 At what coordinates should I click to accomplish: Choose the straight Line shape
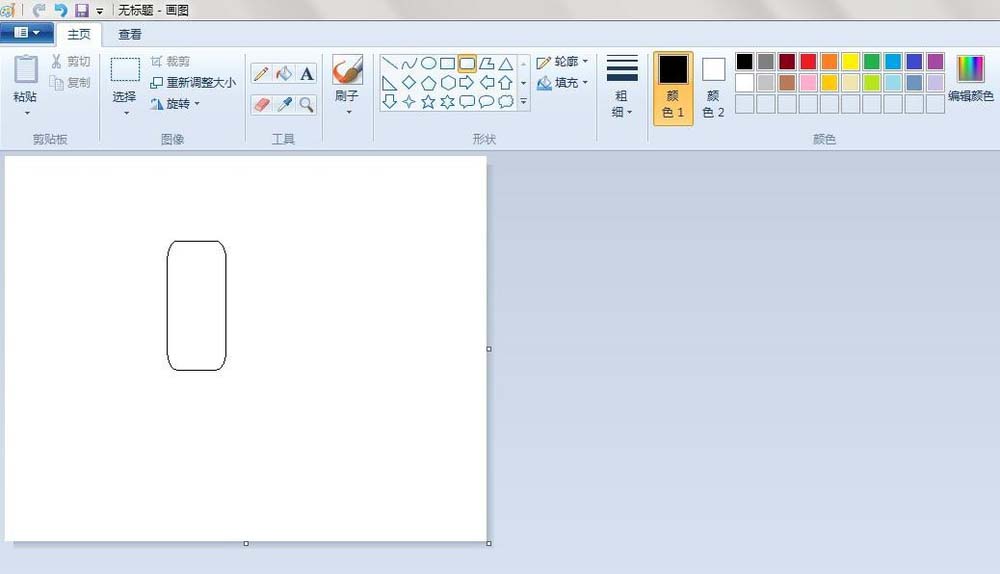click(390, 63)
